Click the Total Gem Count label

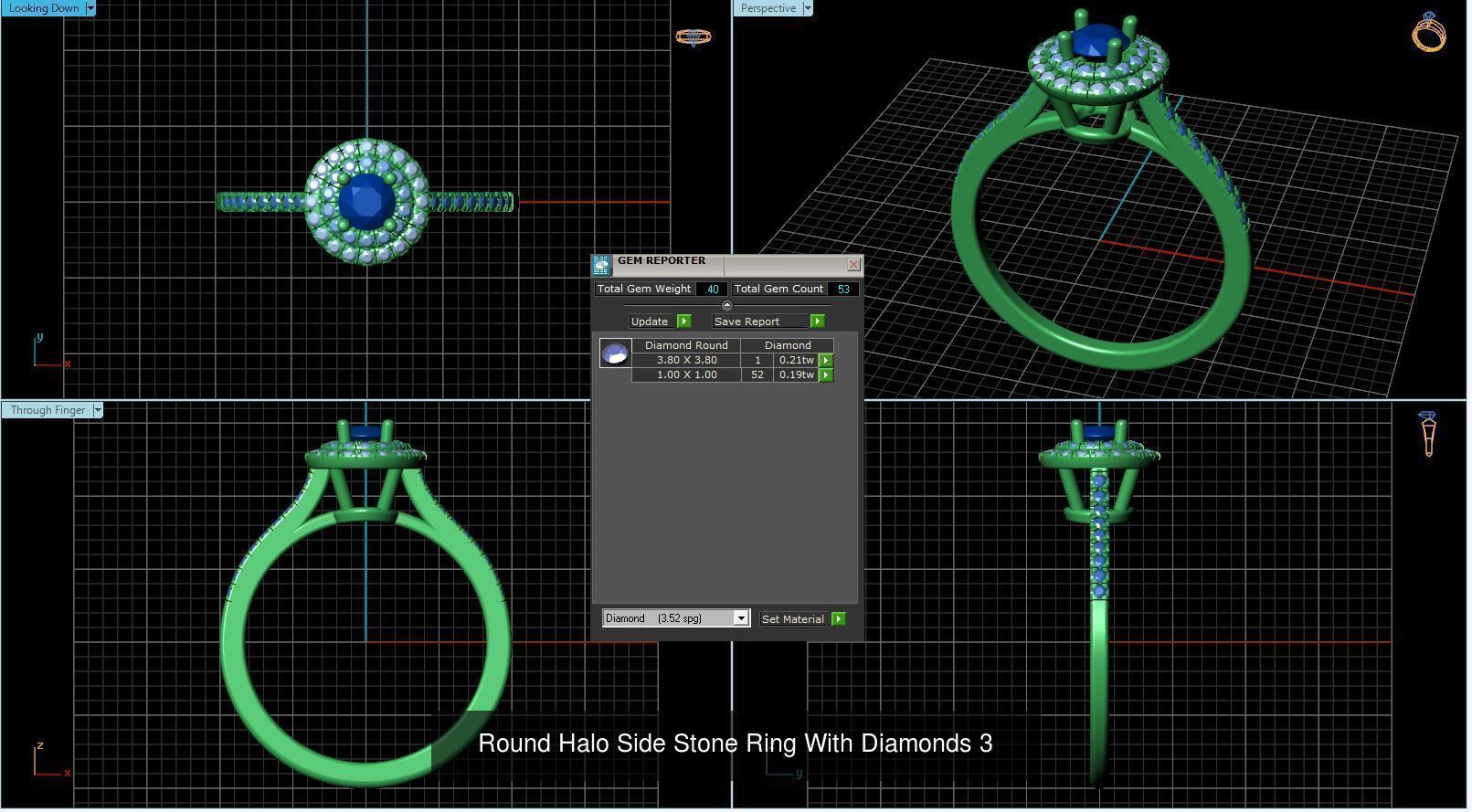(779, 290)
